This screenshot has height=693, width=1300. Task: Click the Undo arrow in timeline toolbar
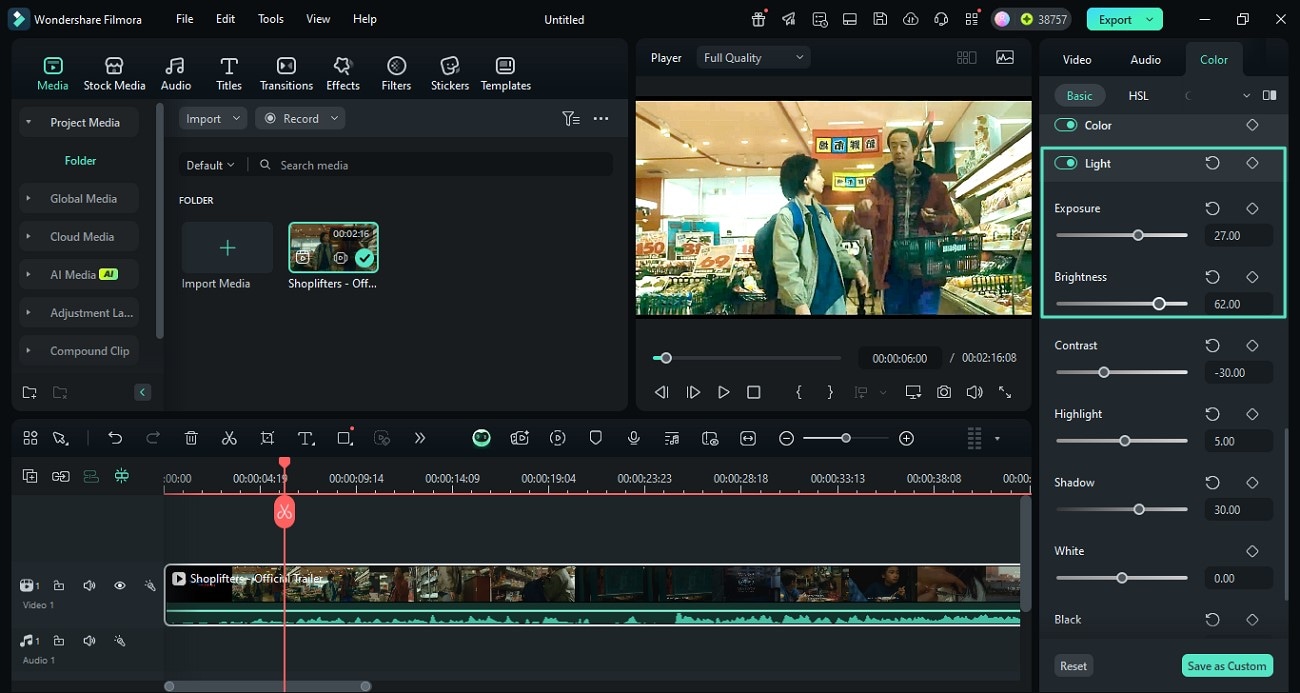coord(115,438)
